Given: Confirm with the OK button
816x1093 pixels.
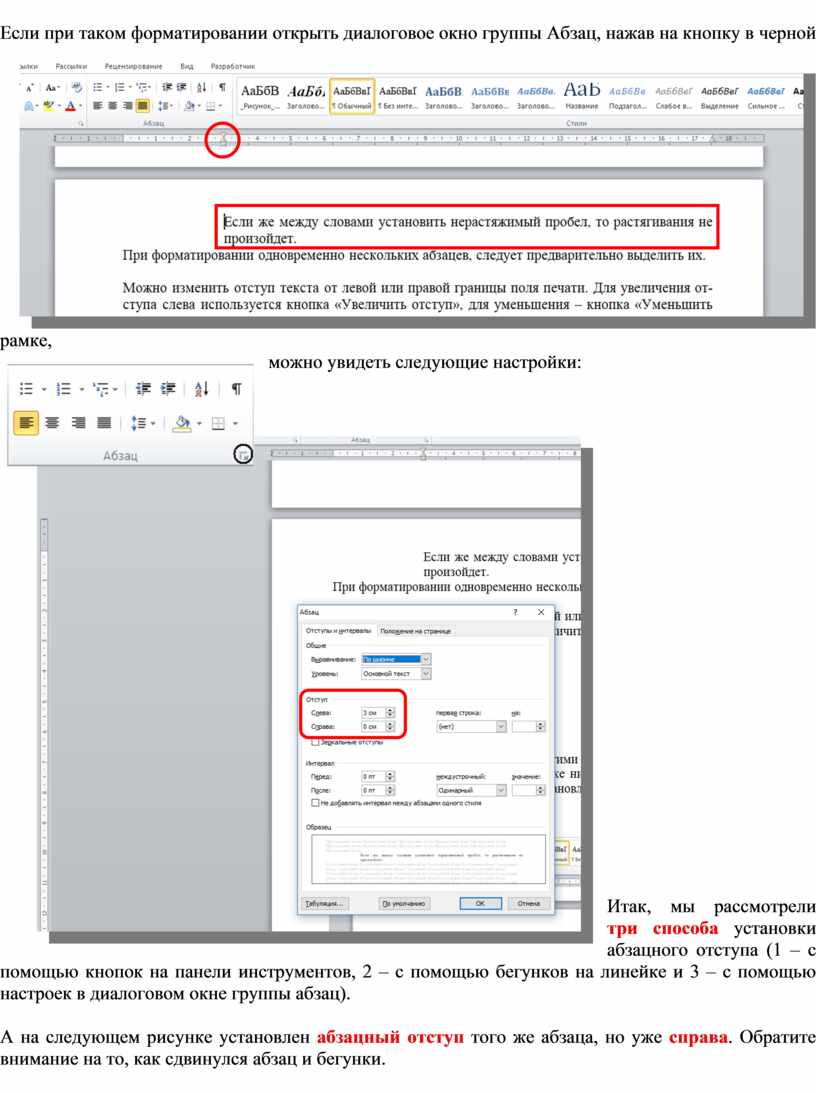Looking at the screenshot, I should (x=480, y=903).
